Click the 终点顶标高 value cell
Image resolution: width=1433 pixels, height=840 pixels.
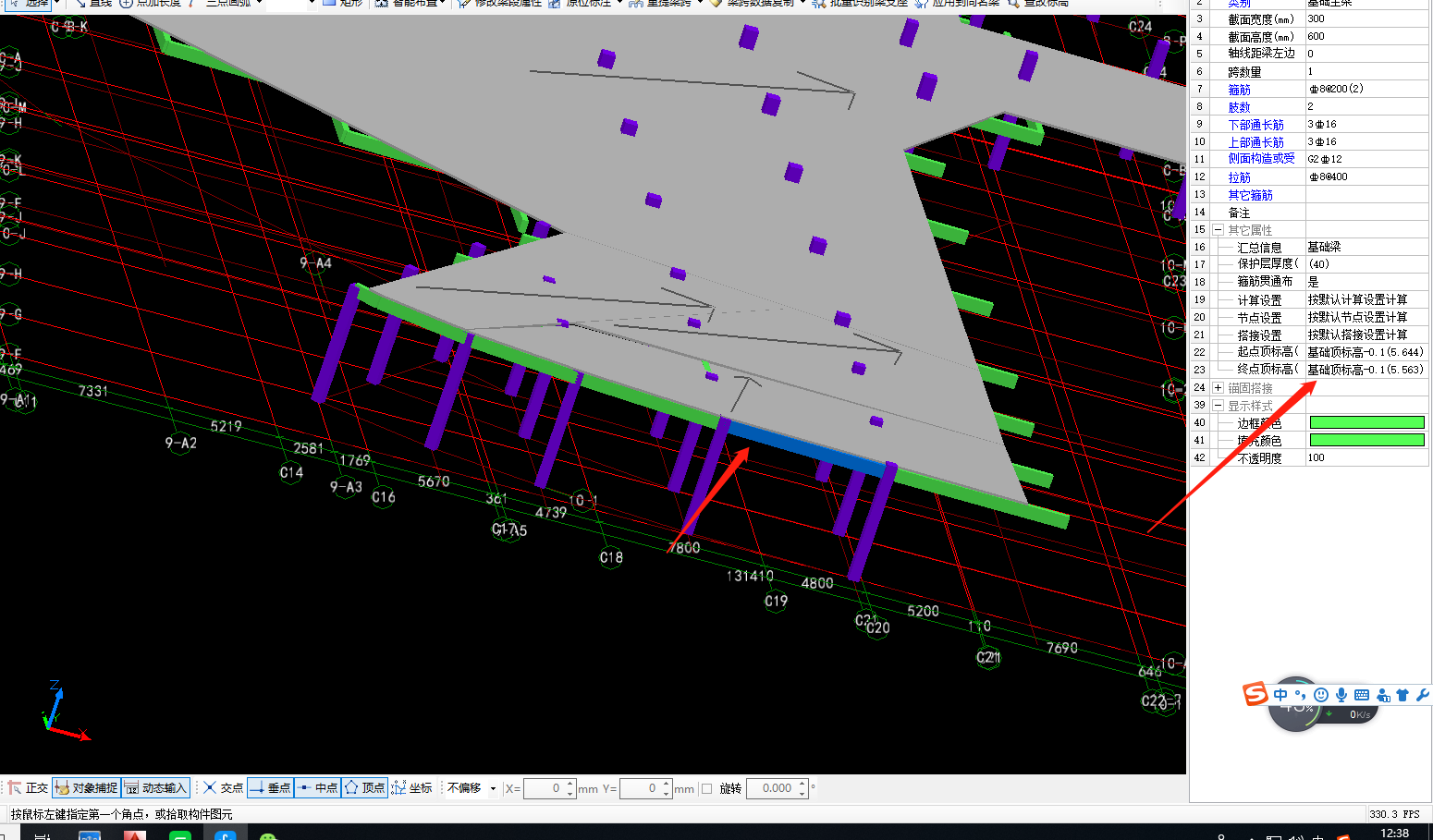(x=1366, y=370)
